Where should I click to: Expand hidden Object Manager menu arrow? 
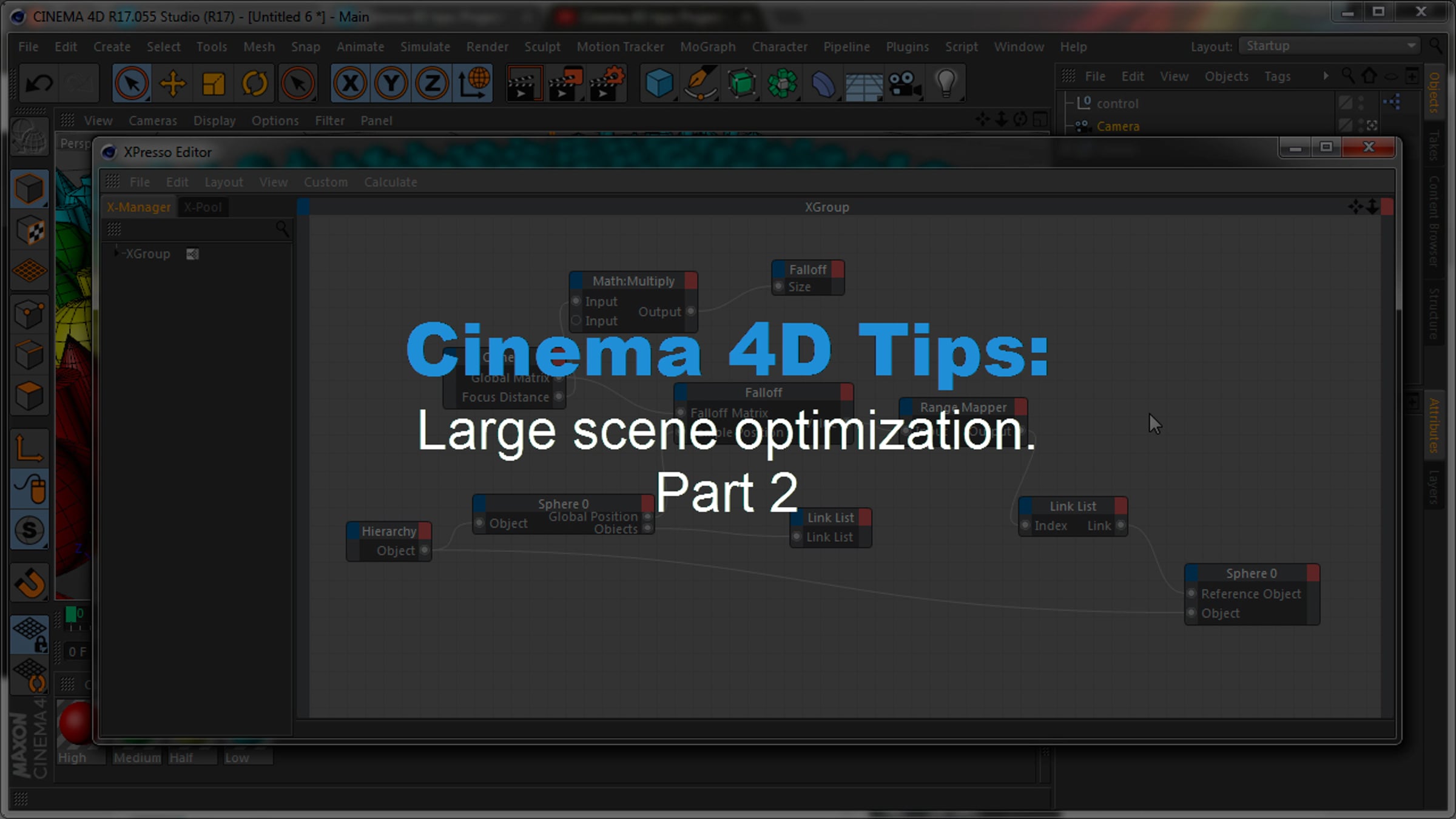point(1326,76)
